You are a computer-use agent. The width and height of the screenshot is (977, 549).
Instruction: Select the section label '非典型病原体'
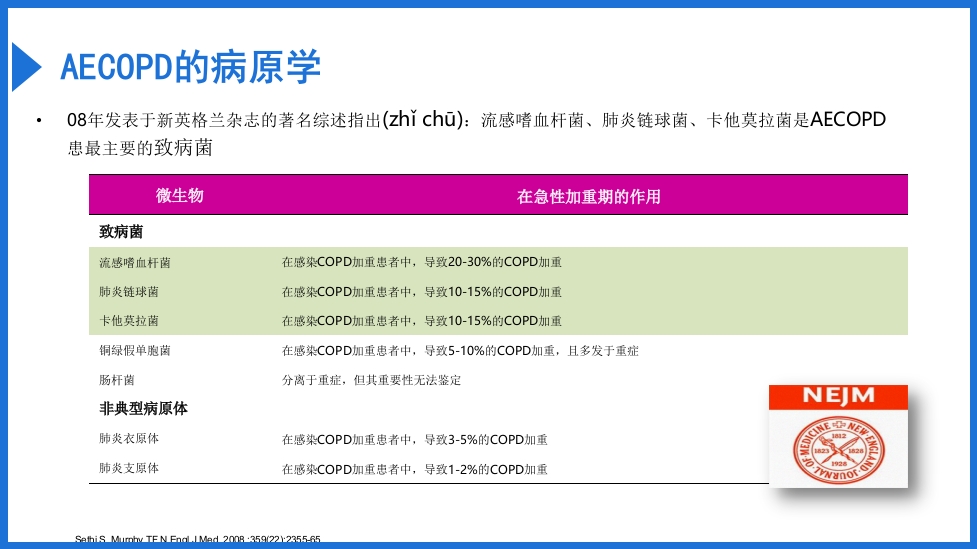[143, 409]
